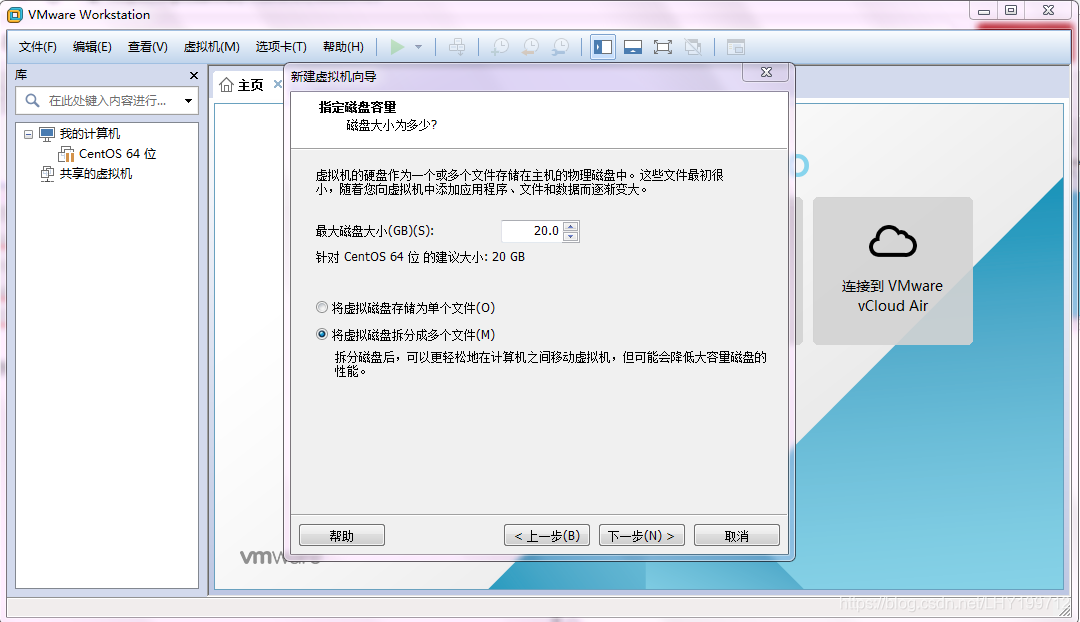Viewport: 1080px width, 622px height.
Task: Click the Unity mode icon
Action: click(693, 47)
